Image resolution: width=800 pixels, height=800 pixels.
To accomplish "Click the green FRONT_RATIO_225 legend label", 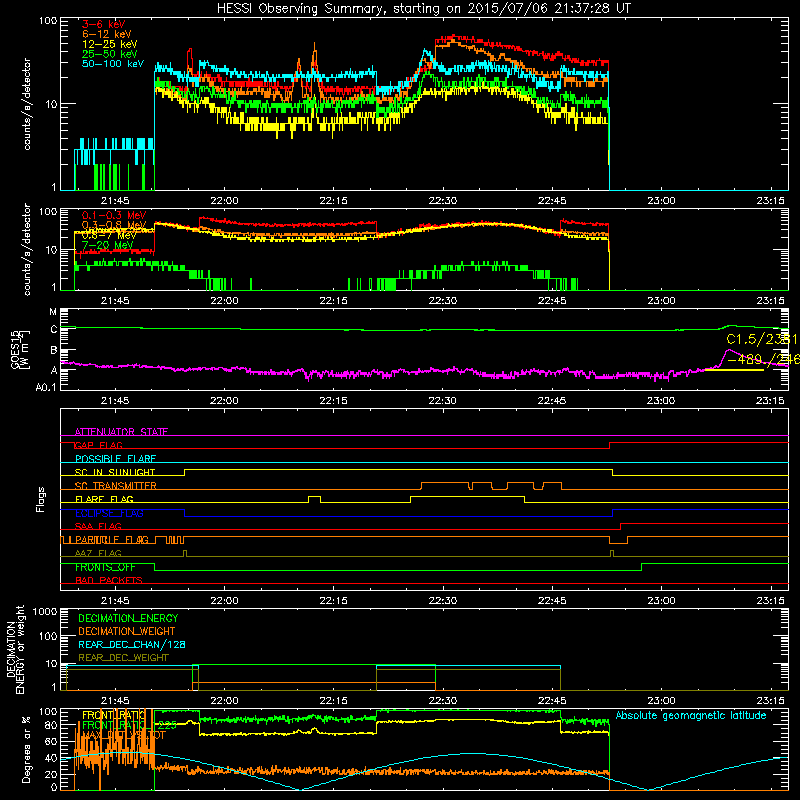I will coord(129,725).
